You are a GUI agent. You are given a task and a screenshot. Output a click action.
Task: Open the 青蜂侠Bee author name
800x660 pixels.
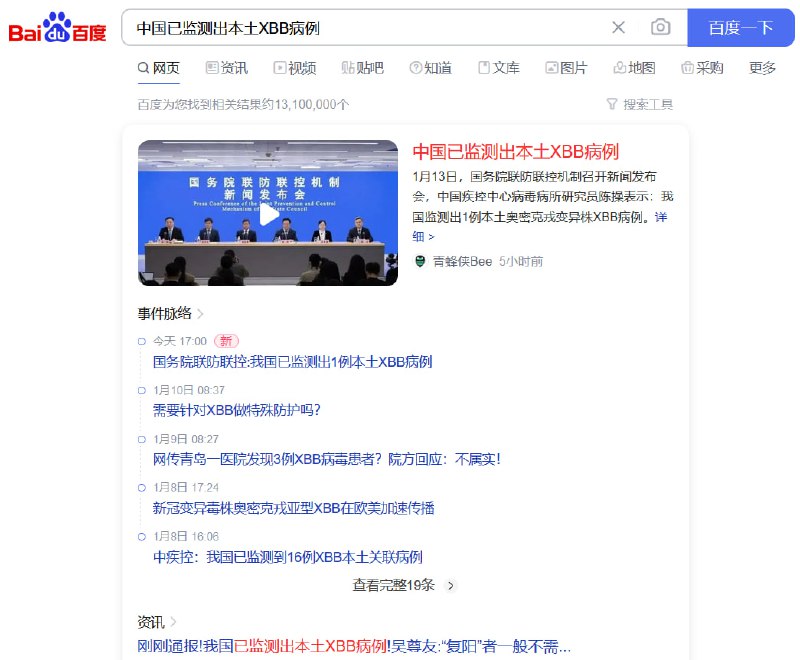[462, 262]
